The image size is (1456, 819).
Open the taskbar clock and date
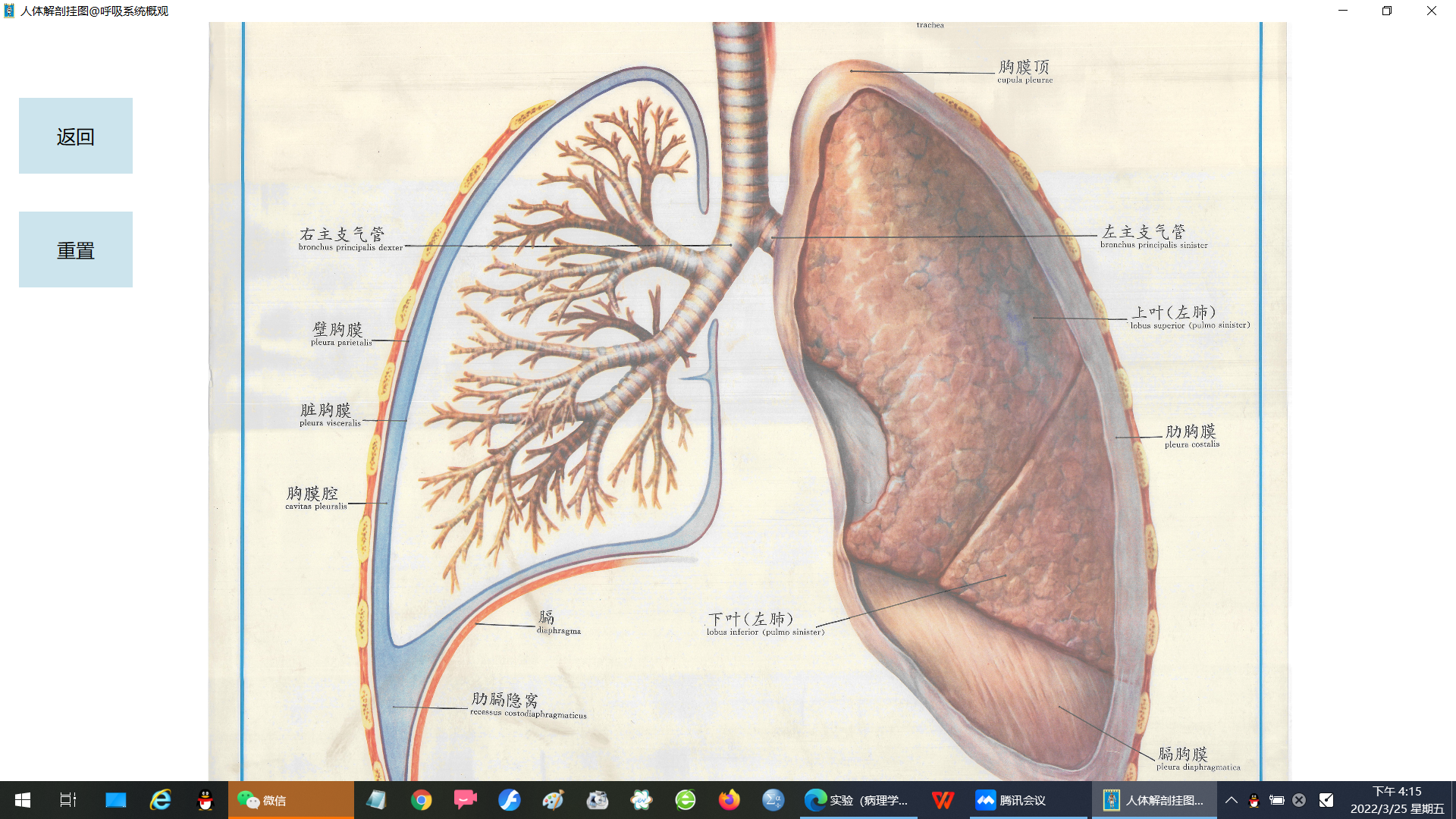1397,800
